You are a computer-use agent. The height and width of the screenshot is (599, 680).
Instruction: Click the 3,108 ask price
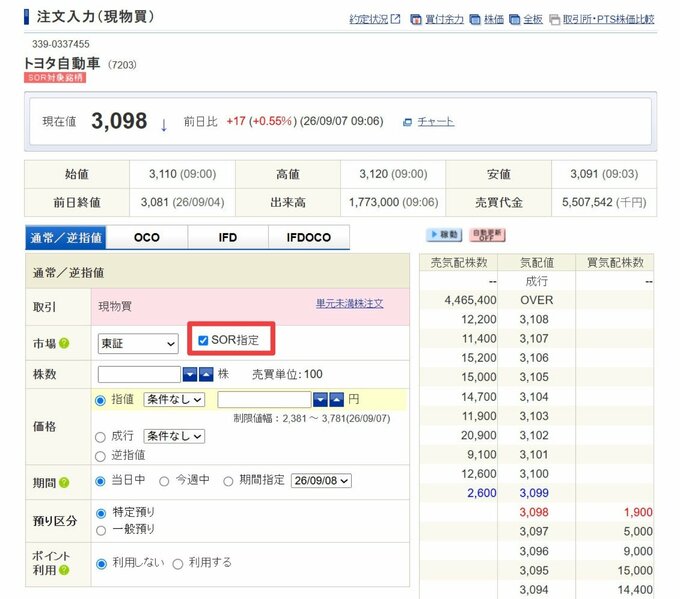[534, 320]
